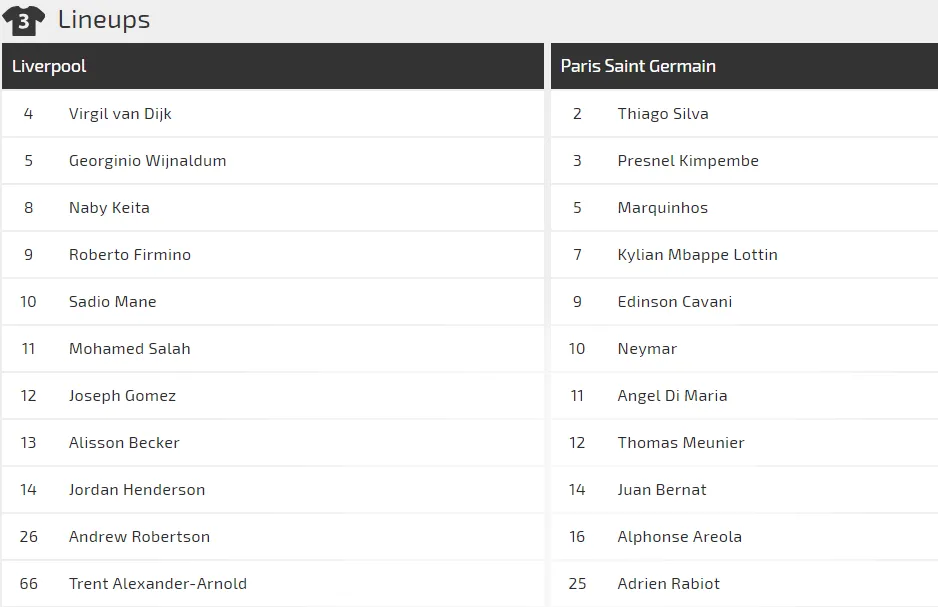Viewport: 938px width, 607px height.
Task: Select Adrien Rabiot in PSG lineup
Action: point(669,584)
